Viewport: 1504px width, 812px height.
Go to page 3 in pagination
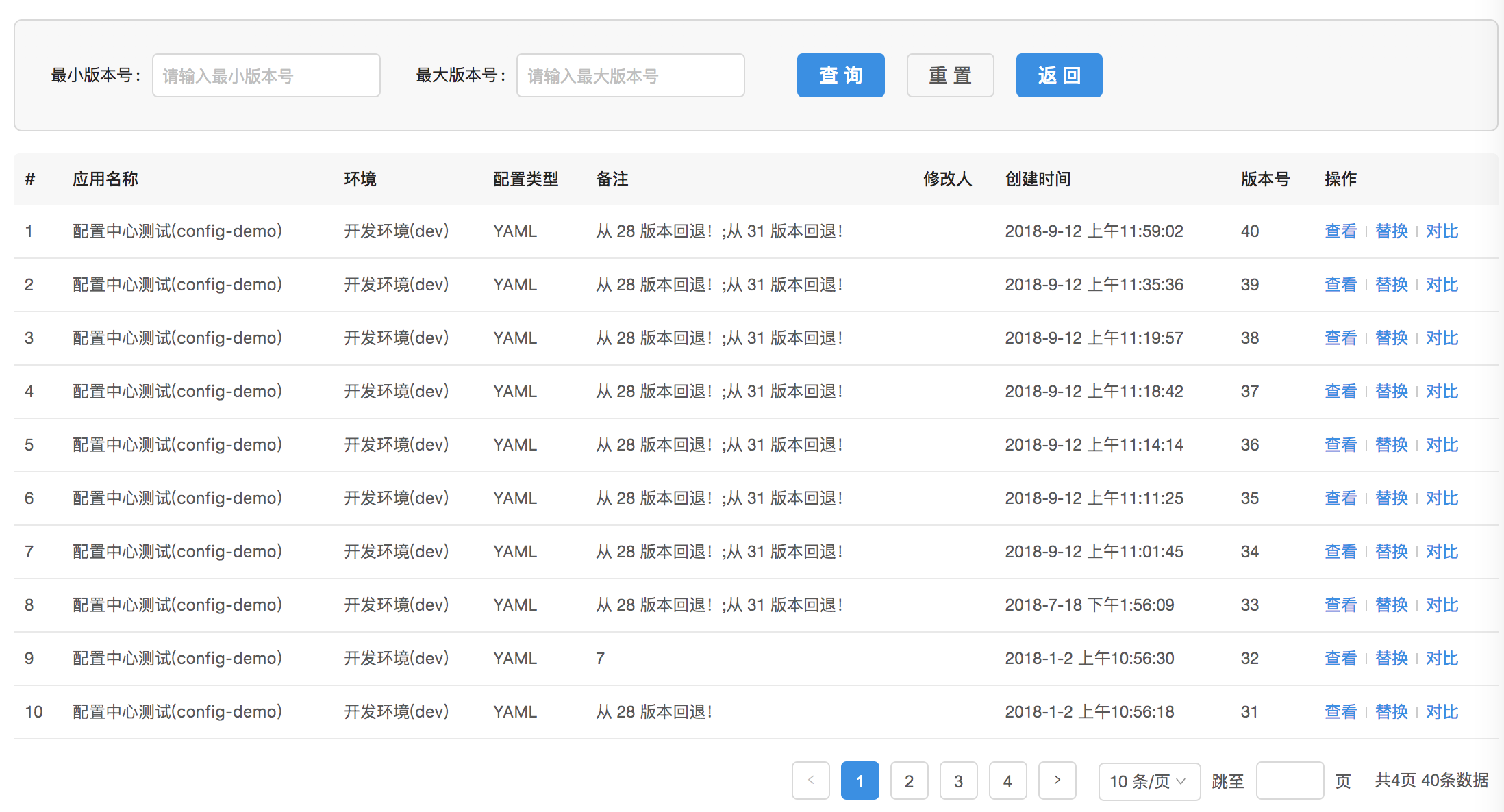point(958,781)
